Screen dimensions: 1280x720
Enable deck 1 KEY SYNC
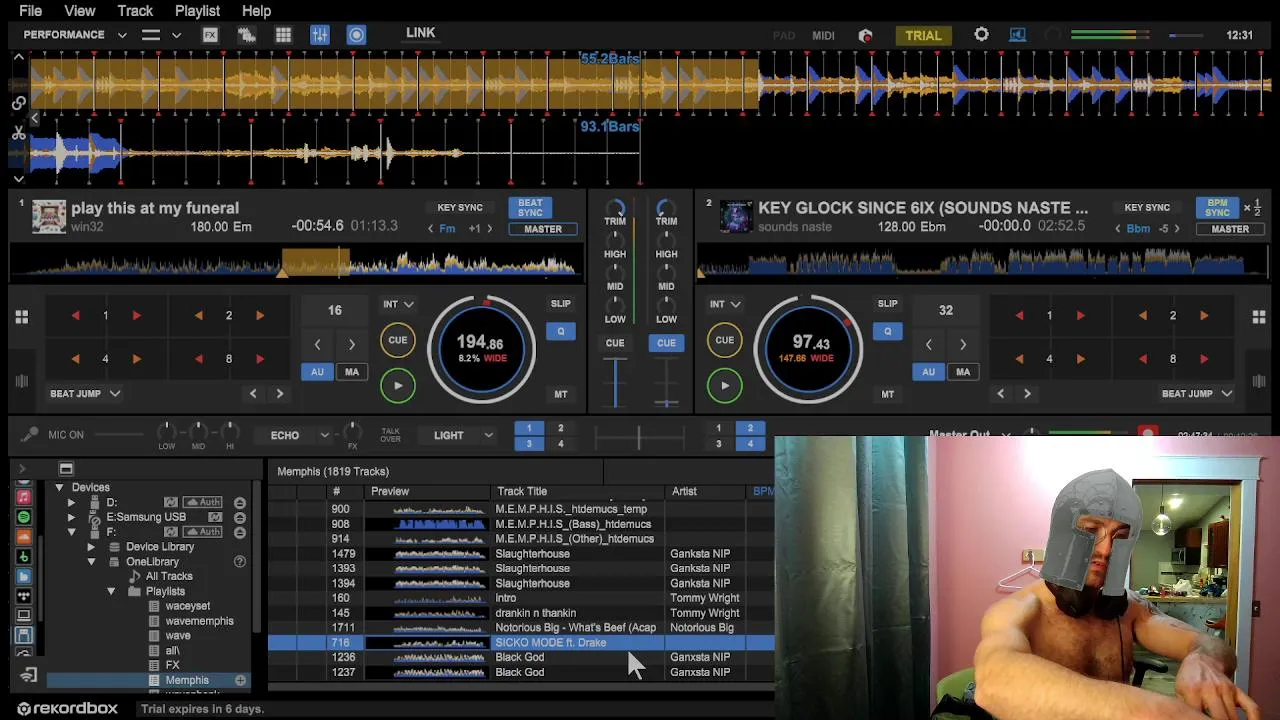pyautogui.click(x=460, y=207)
